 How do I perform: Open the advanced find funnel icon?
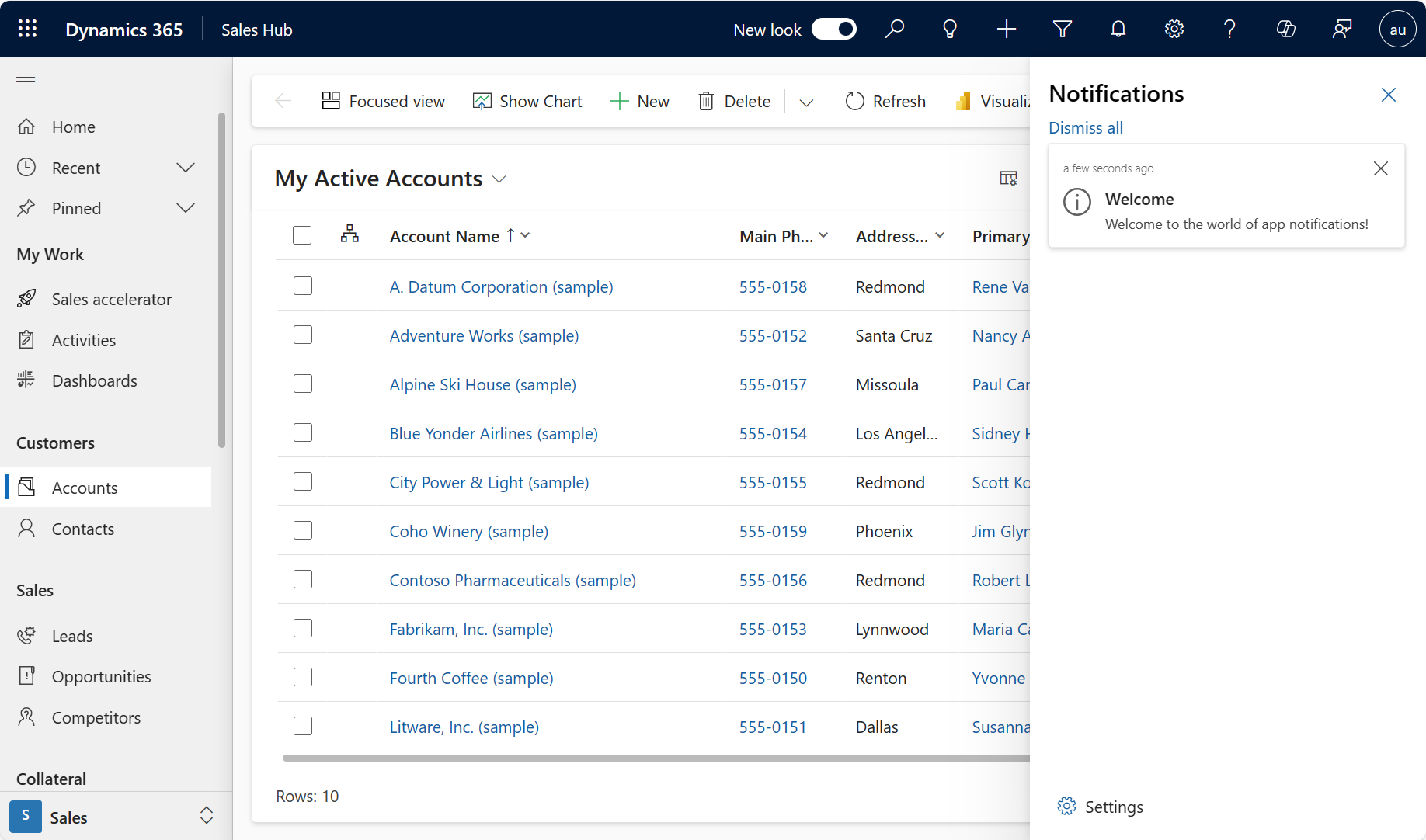pos(1062,30)
